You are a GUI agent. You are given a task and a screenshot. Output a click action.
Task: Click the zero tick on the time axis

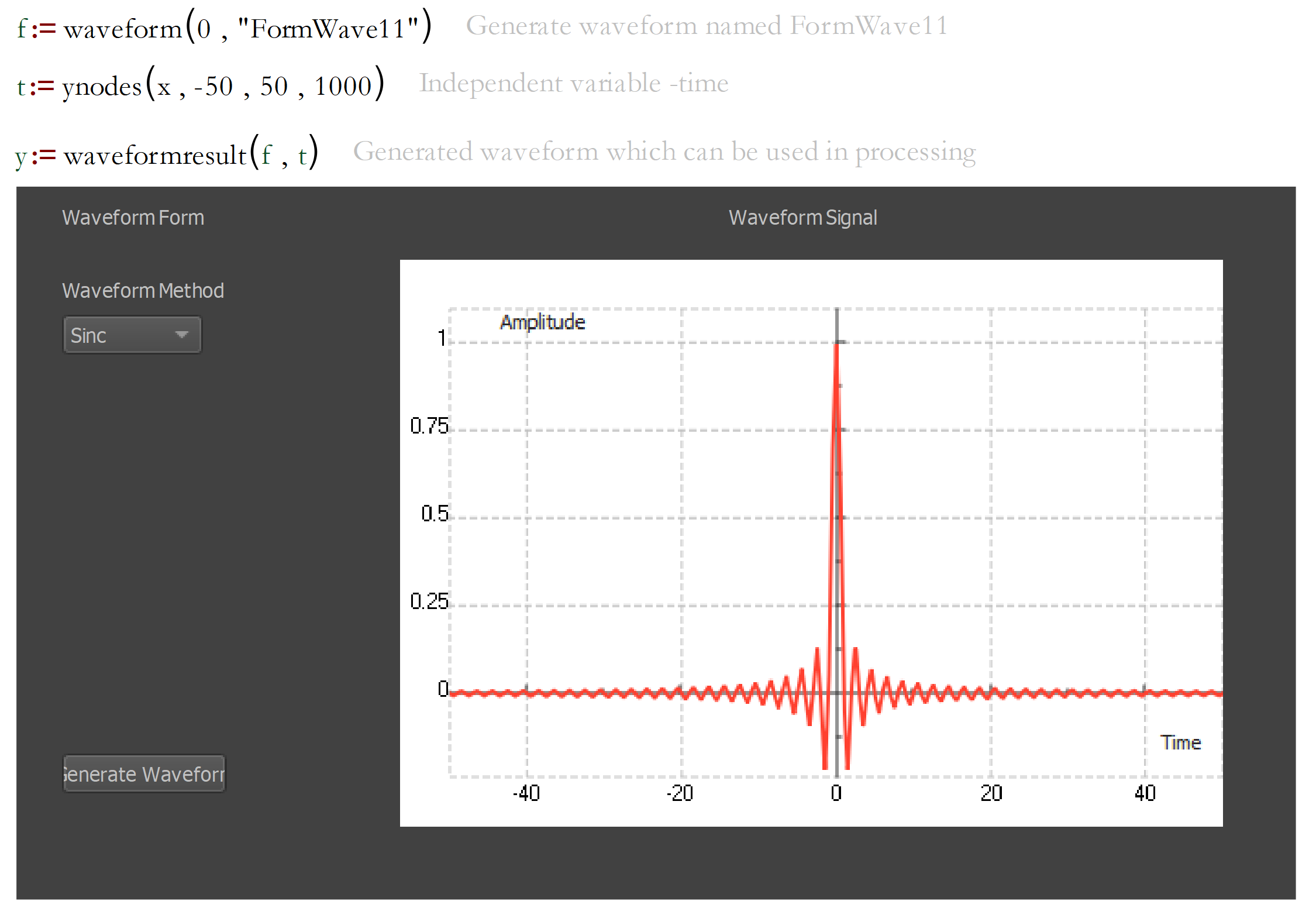[x=836, y=794]
